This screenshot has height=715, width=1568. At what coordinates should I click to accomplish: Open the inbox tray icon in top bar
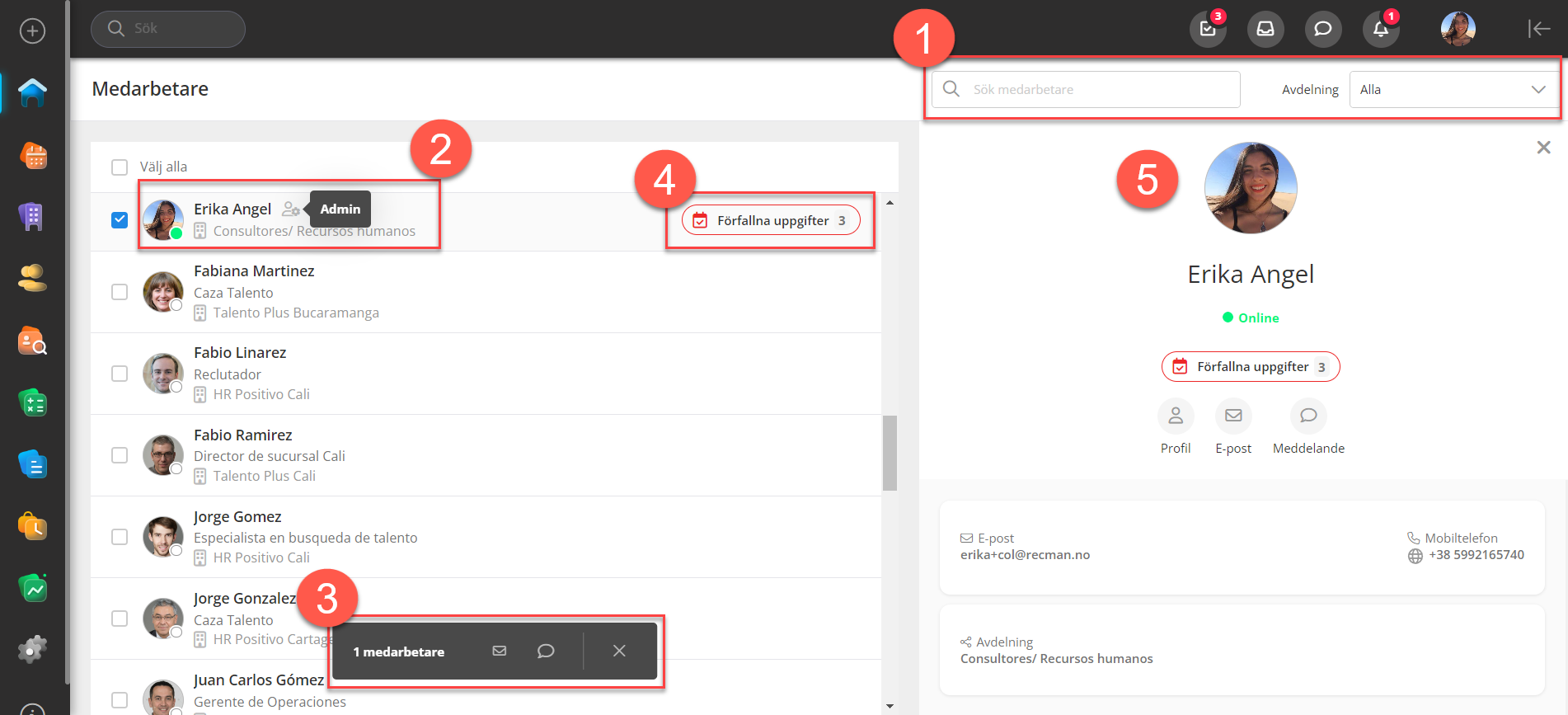[x=1265, y=30]
